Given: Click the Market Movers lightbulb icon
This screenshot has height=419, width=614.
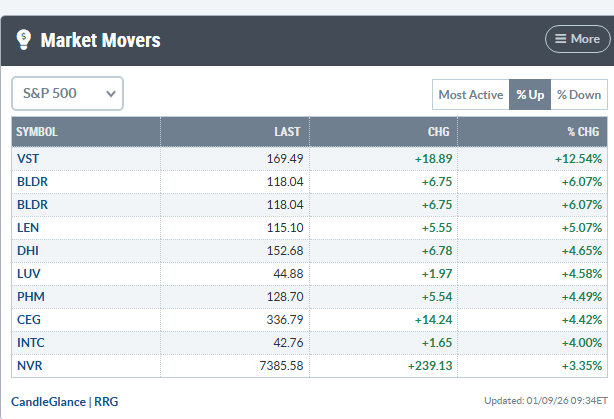Looking at the screenshot, I should (24, 40).
